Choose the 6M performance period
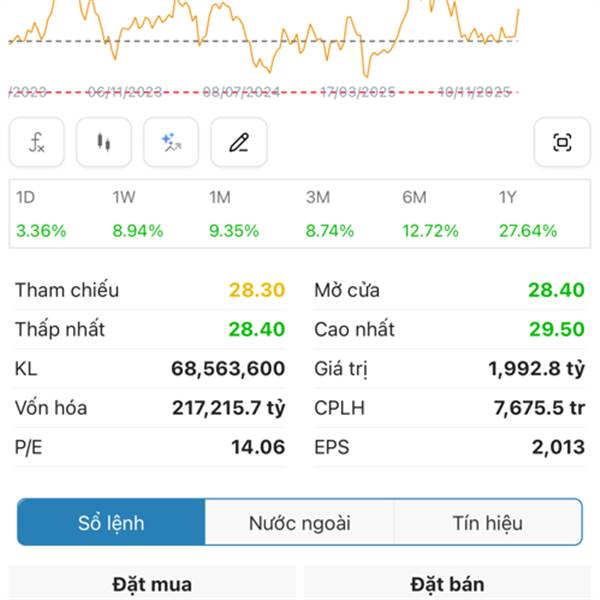This screenshot has width=600, height=600. tap(430, 214)
